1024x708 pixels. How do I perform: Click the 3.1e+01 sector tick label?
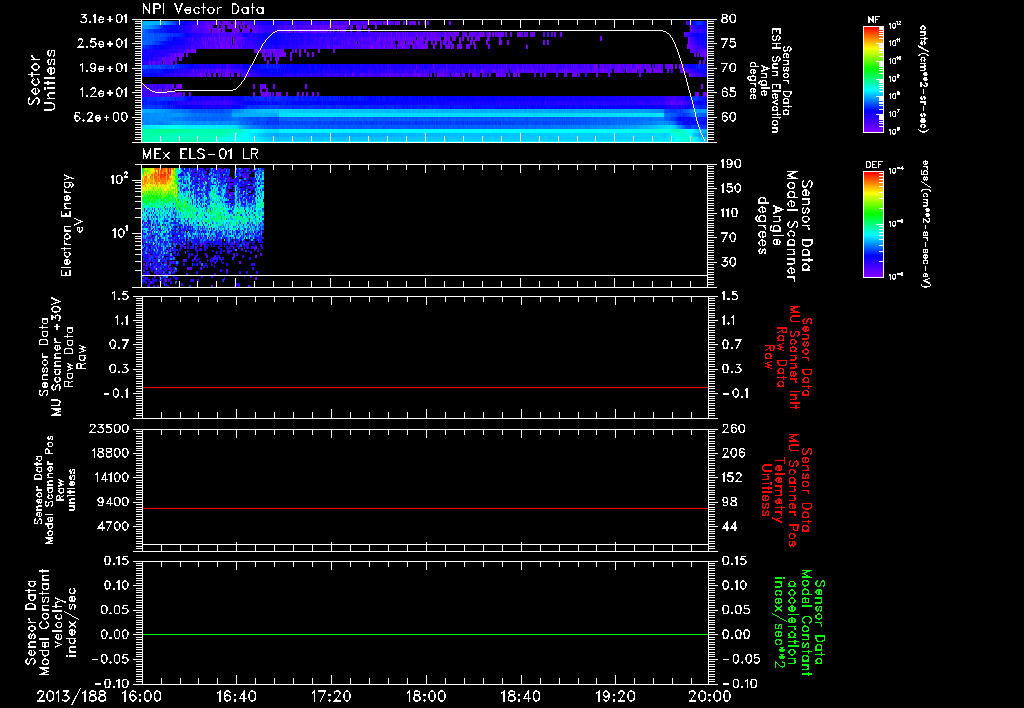[x=104, y=18]
